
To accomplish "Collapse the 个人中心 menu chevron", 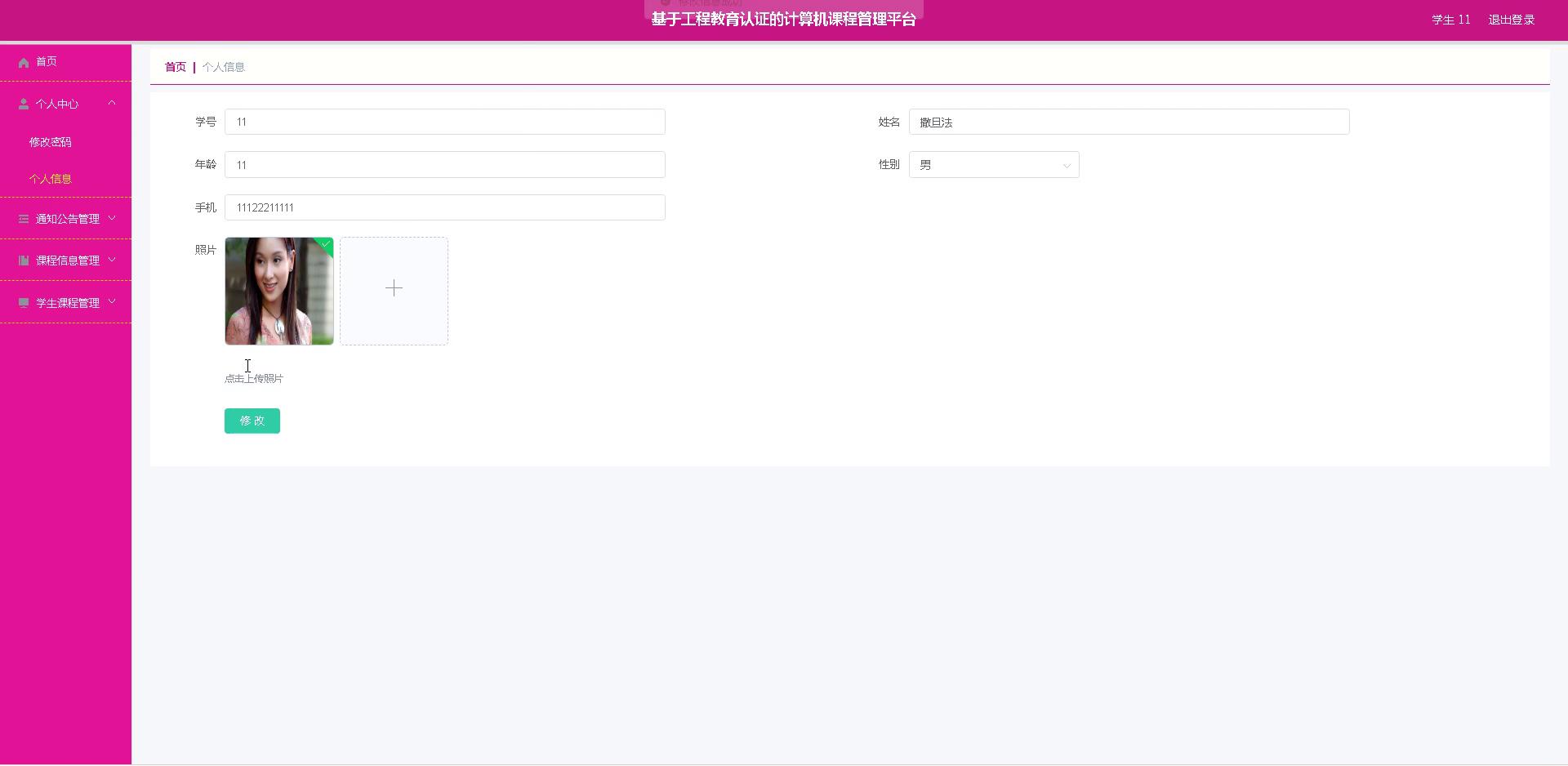I will [112, 103].
